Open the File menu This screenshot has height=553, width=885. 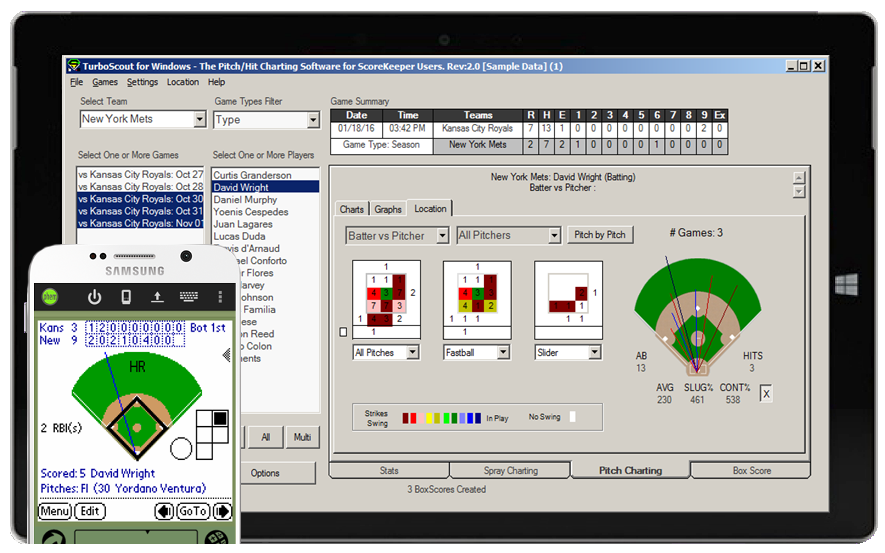[76, 82]
